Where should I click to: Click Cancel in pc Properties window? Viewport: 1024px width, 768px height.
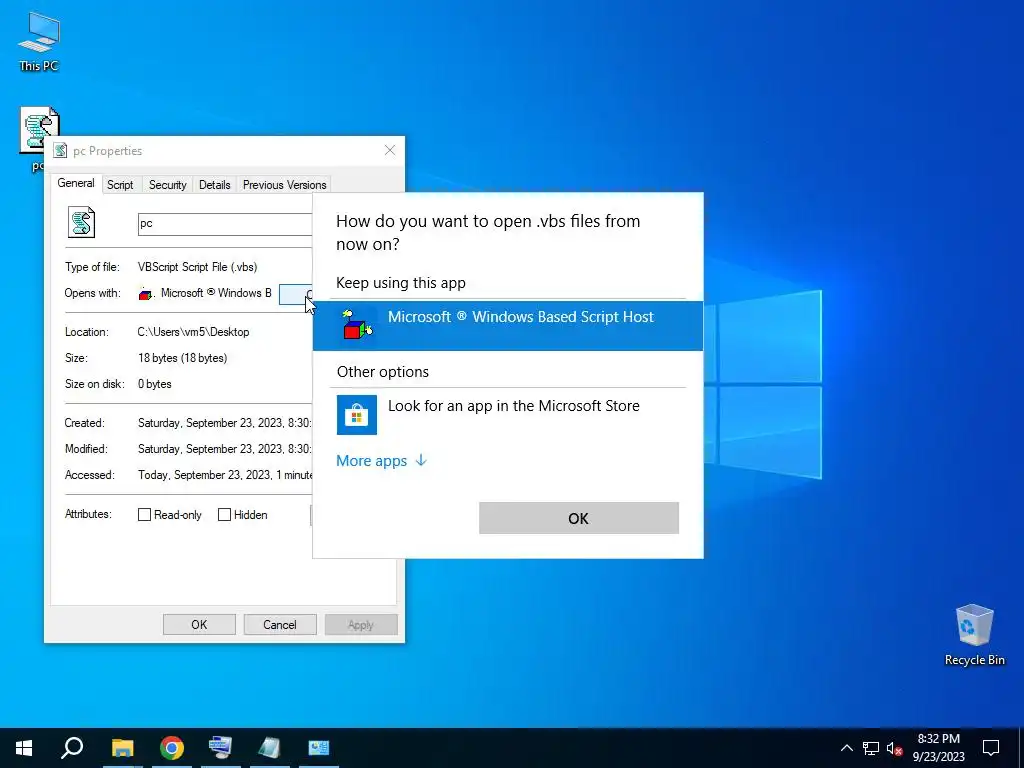tap(280, 624)
